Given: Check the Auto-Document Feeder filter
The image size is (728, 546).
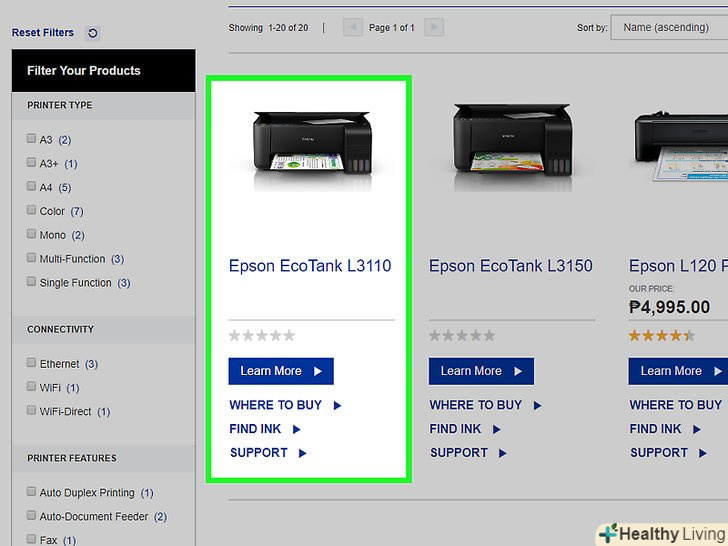Looking at the screenshot, I should (31, 515).
